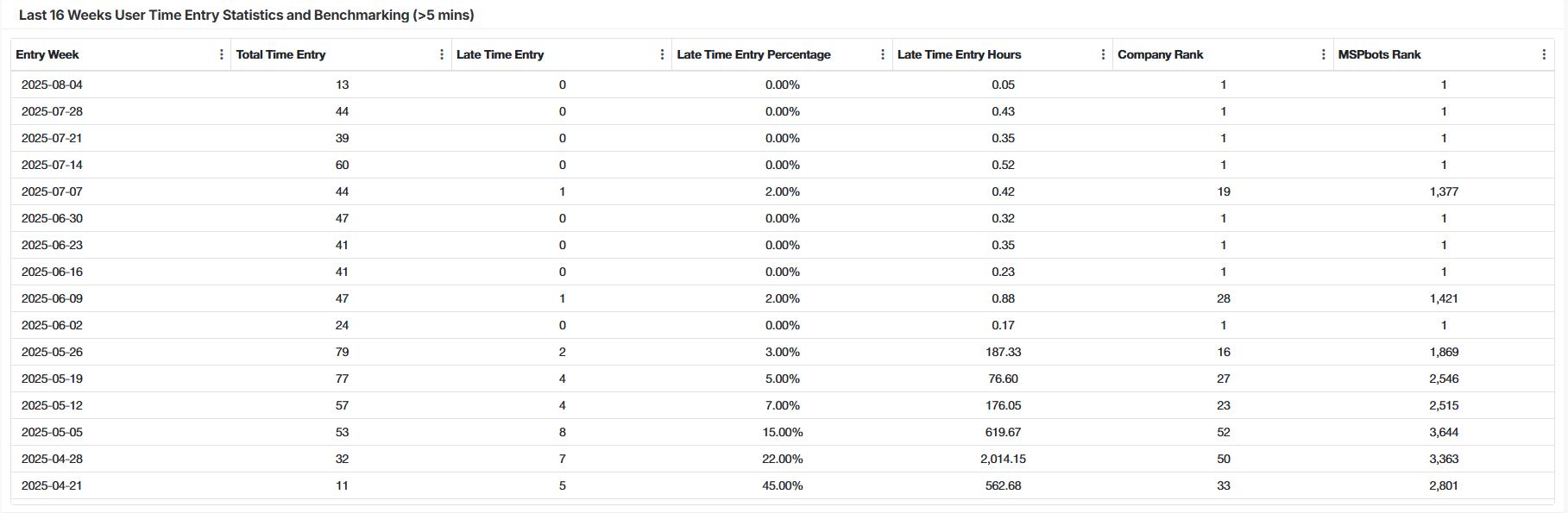Viewport: 1568px width, 513px height.
Task: Click the 45.00% late percentage cell
Action: tap(781, 485)
